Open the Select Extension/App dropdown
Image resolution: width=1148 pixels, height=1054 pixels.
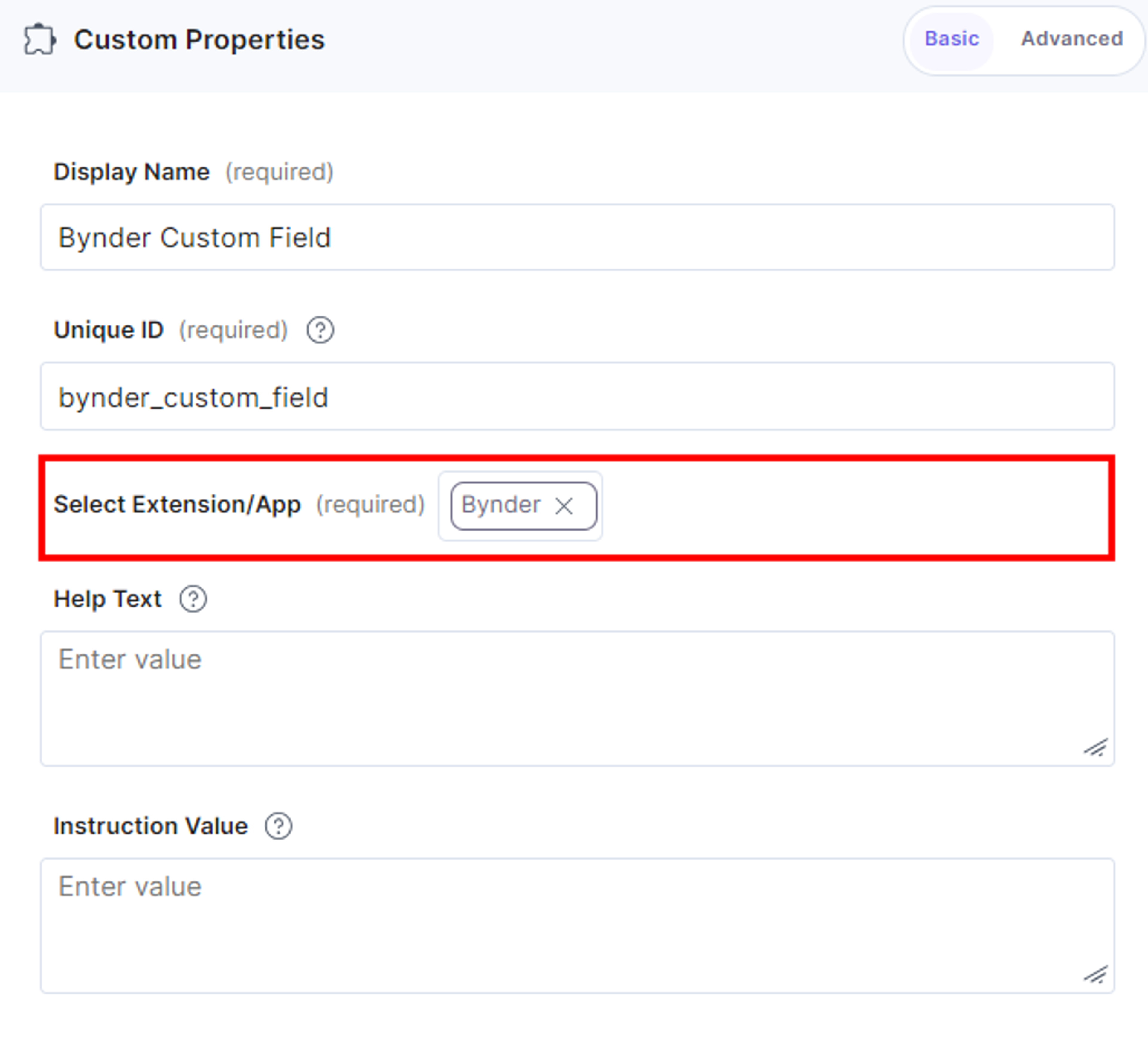[x=520, y=506]
